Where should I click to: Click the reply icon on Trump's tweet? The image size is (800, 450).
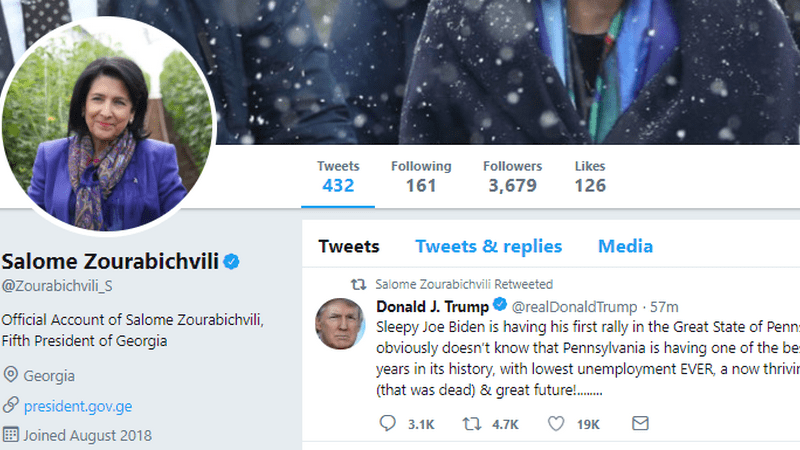[x=388, y=424]
